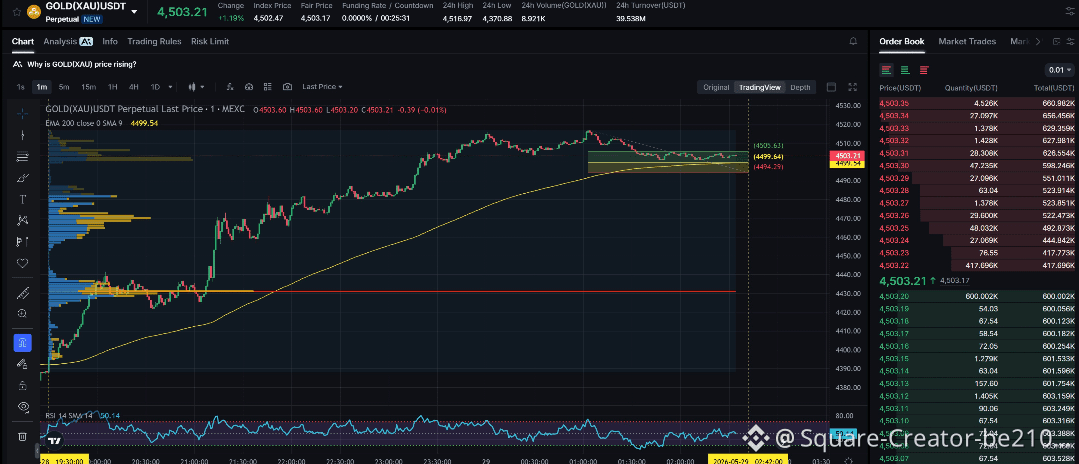Open price alerts bell
The height and width of the screenshot is (464, 1079).
[x=853, y=41]
